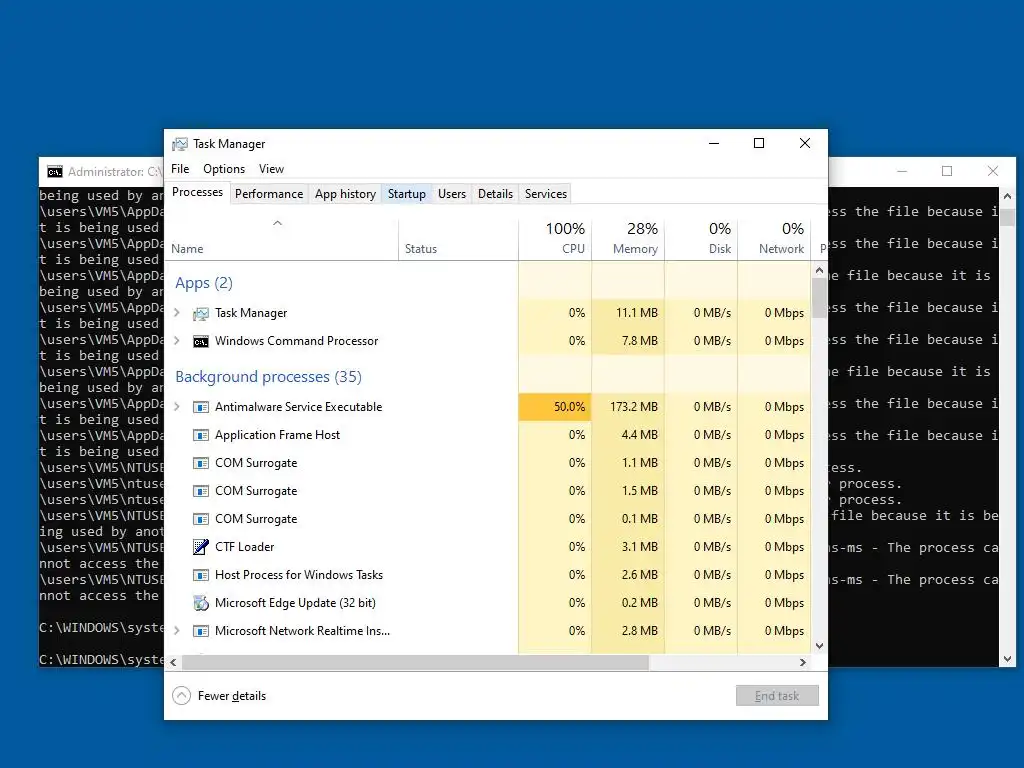The image size is (1024, 768).
Task: Click the Command Prompt scroll down arrow
Action: pos(1008,659)
